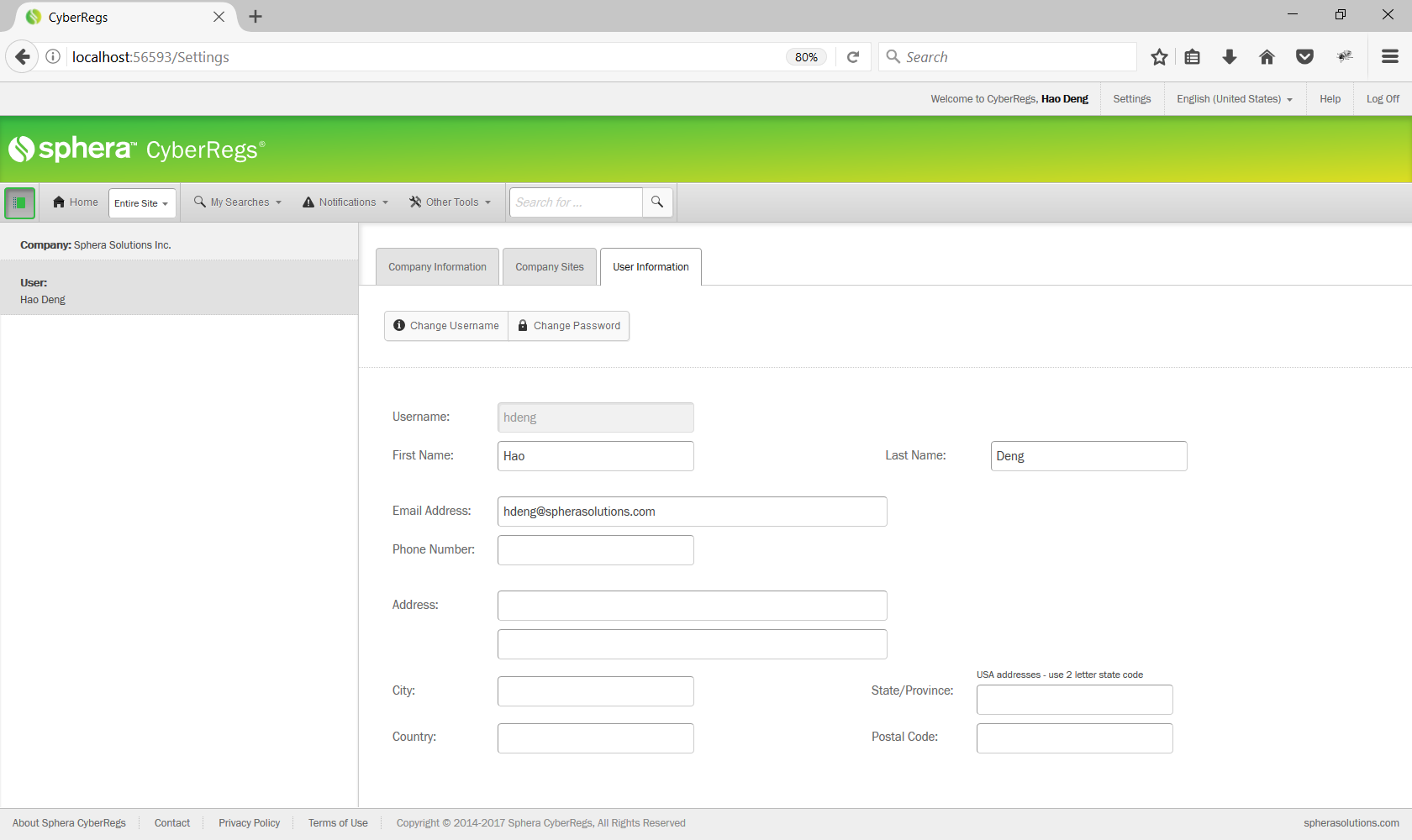The height and width of the screenshot is (840, 1412).
Task: Click the disabled Username field
Action: (x=596, y=417)
